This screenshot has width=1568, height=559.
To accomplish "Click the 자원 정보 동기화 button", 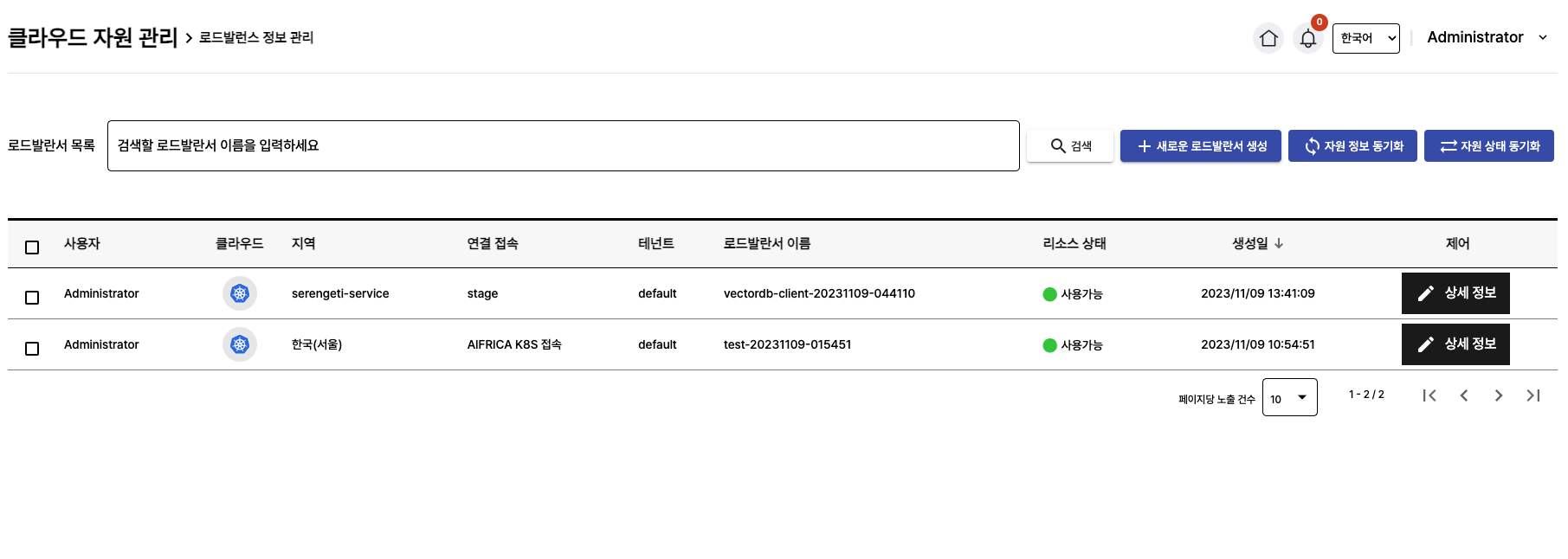I will 1352,146.
